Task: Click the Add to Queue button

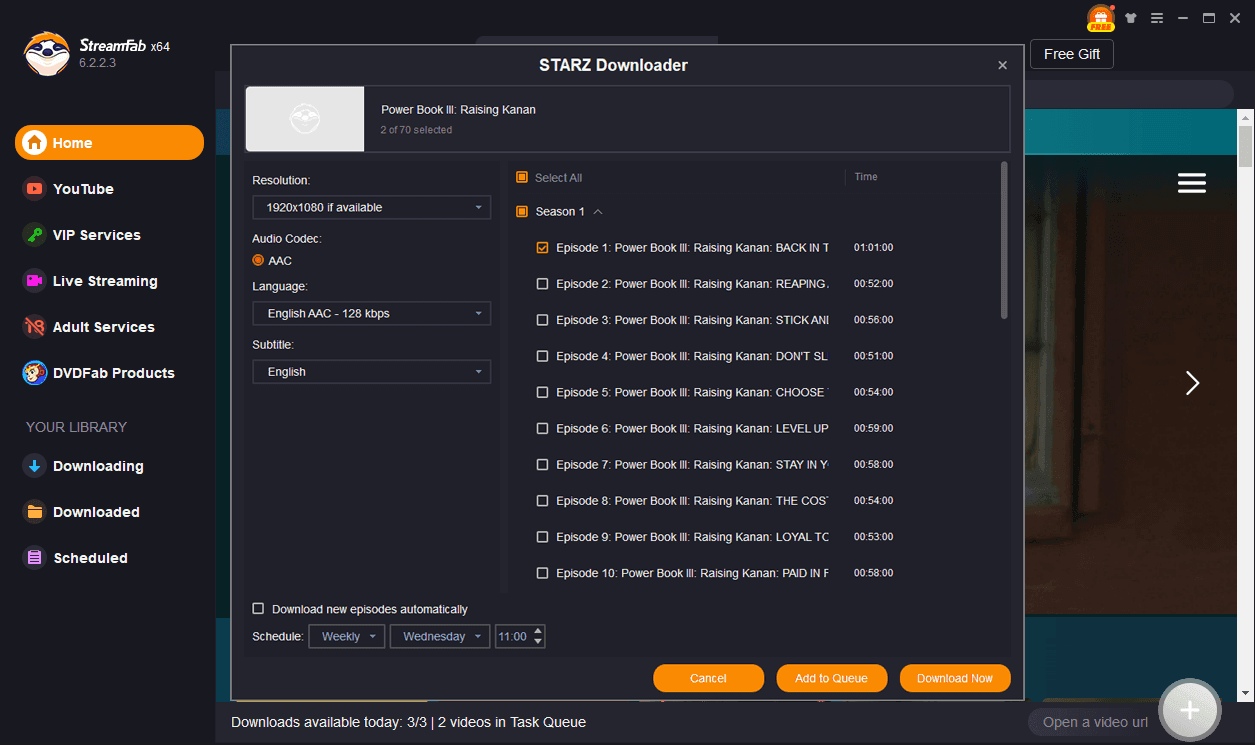Action: tap(831, 678)
